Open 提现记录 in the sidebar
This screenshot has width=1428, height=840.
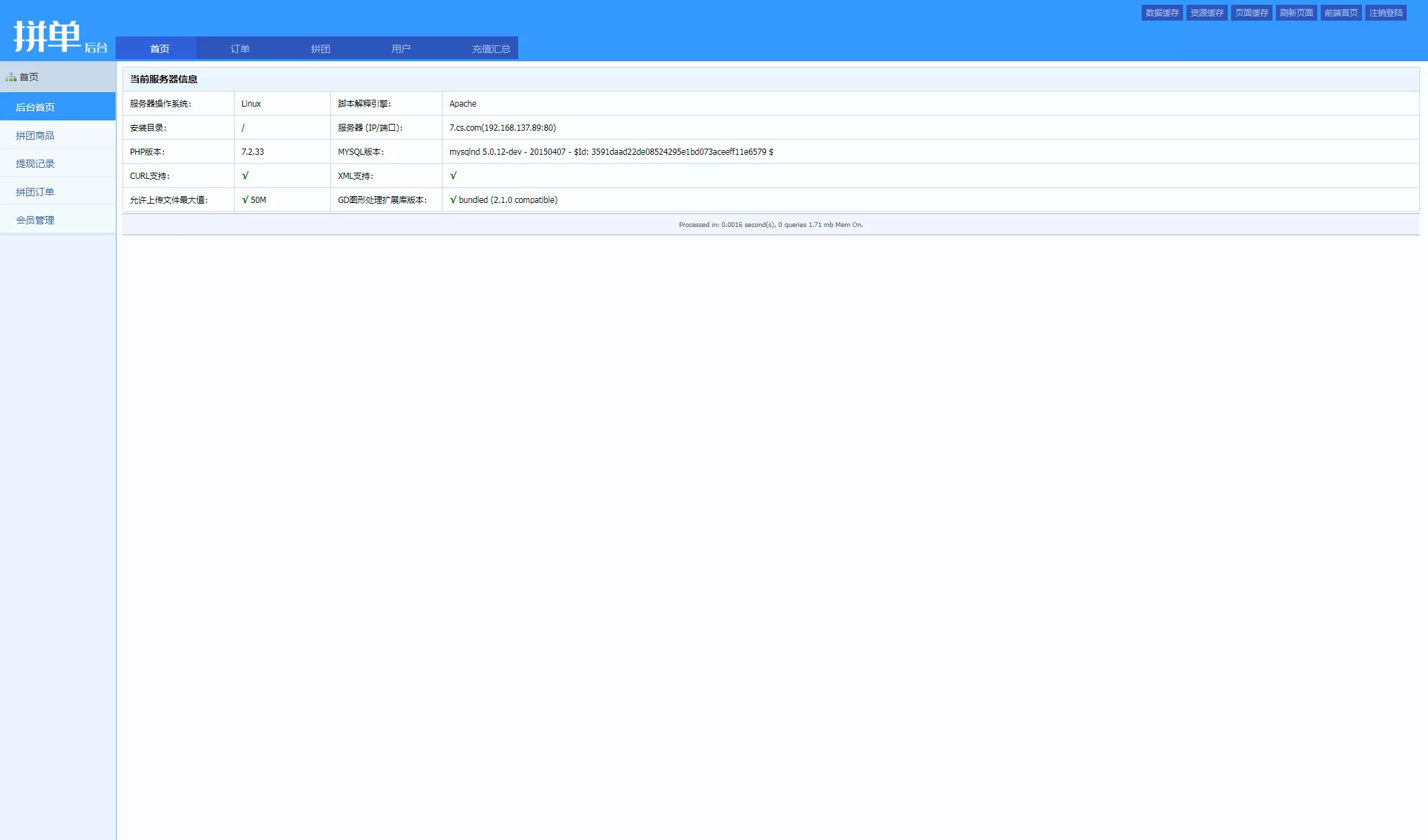point(35,164)
